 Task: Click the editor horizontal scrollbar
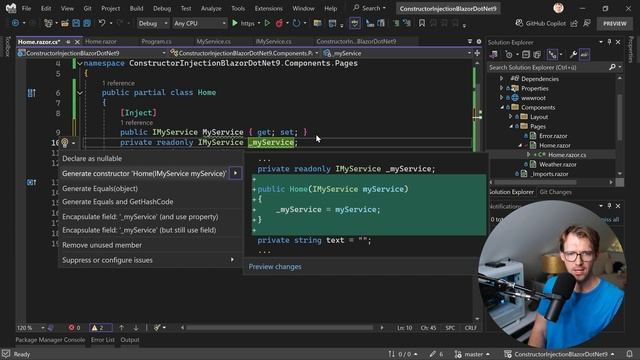point(280,327)
